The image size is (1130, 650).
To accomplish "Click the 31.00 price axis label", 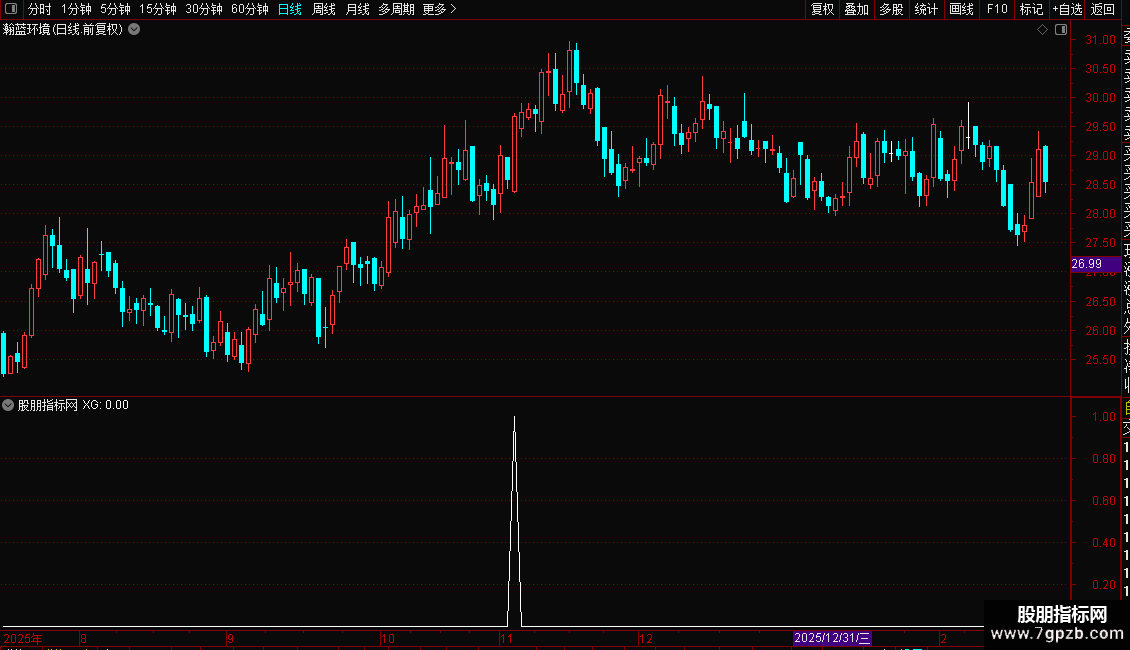I will [1100, 40].
